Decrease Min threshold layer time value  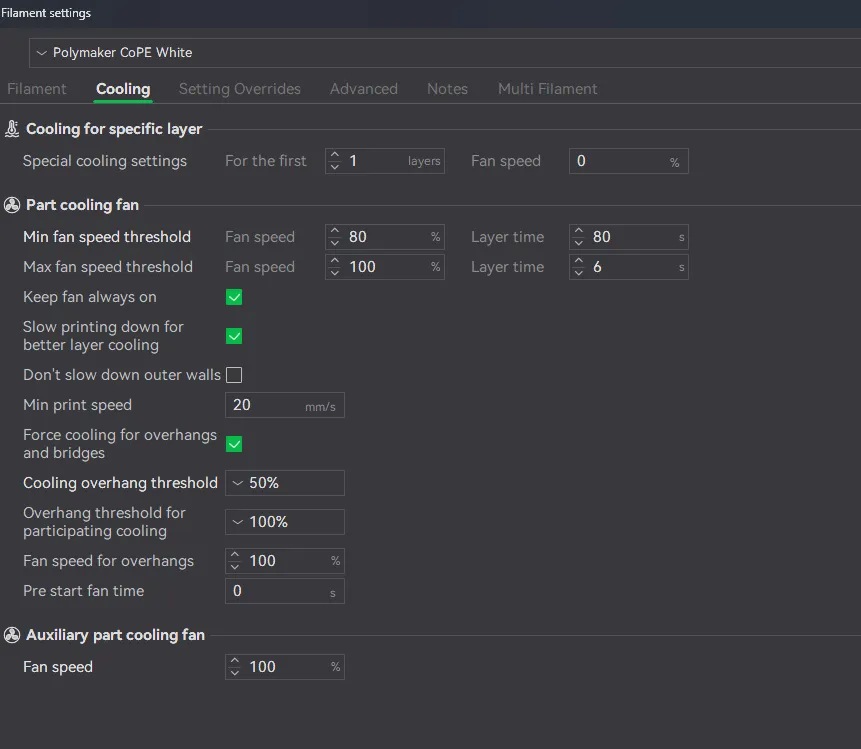(x=578, y=243)
